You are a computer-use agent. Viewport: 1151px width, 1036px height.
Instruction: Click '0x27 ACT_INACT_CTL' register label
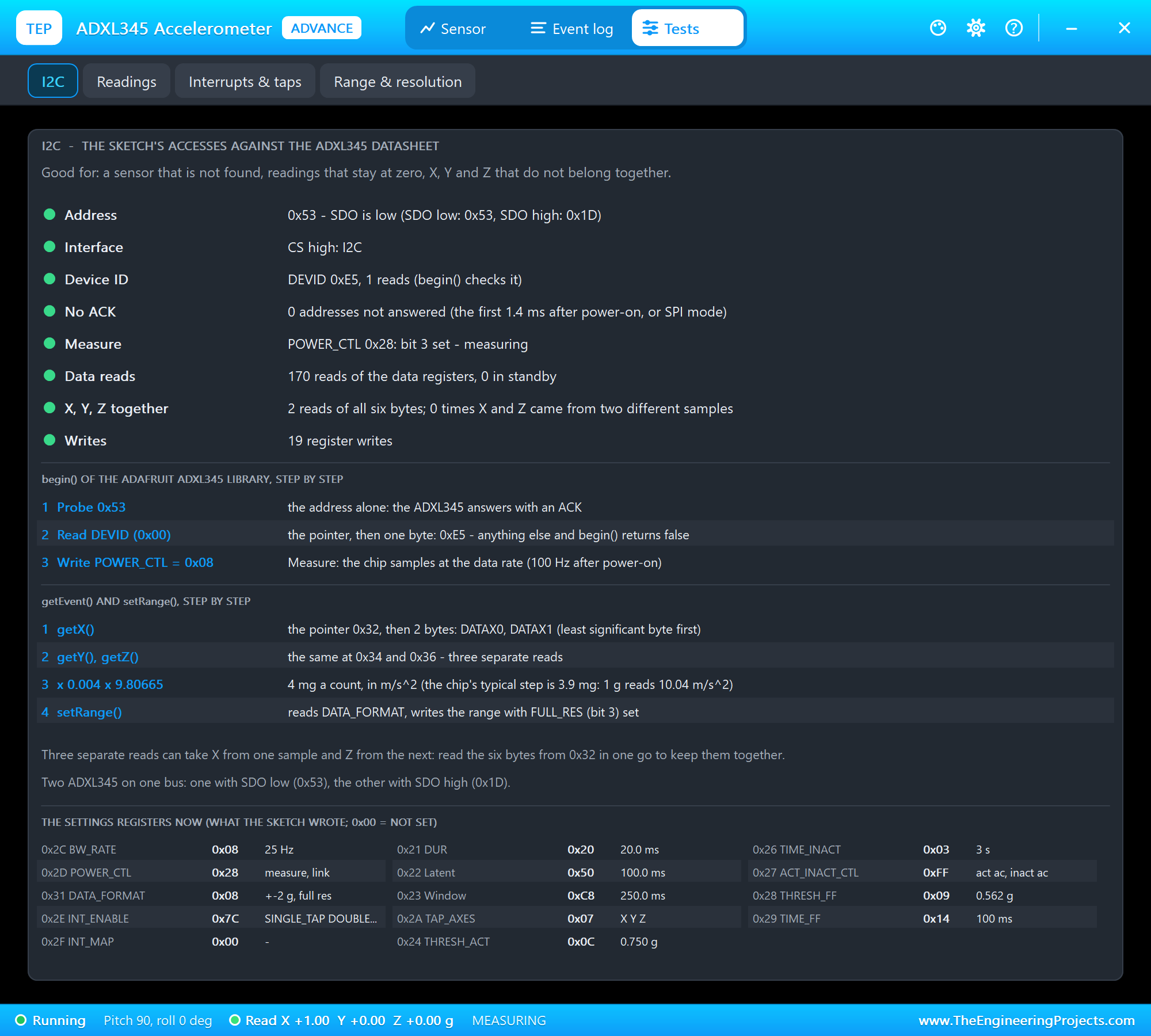pos(806,873)
